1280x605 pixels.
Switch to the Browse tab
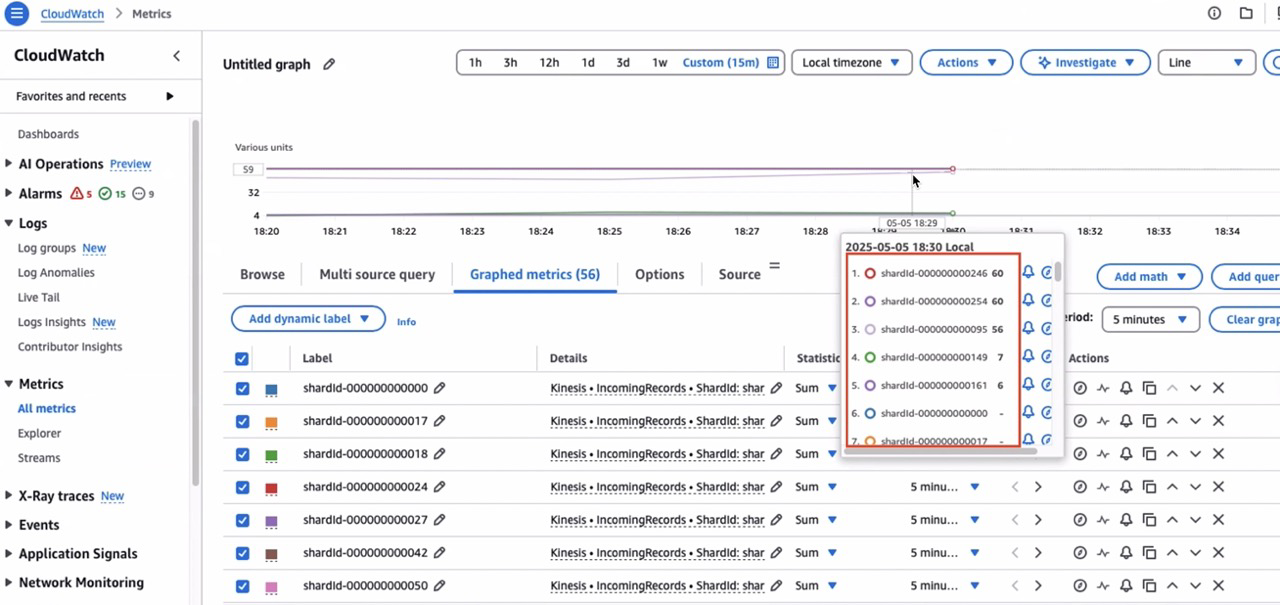[262, 274]
